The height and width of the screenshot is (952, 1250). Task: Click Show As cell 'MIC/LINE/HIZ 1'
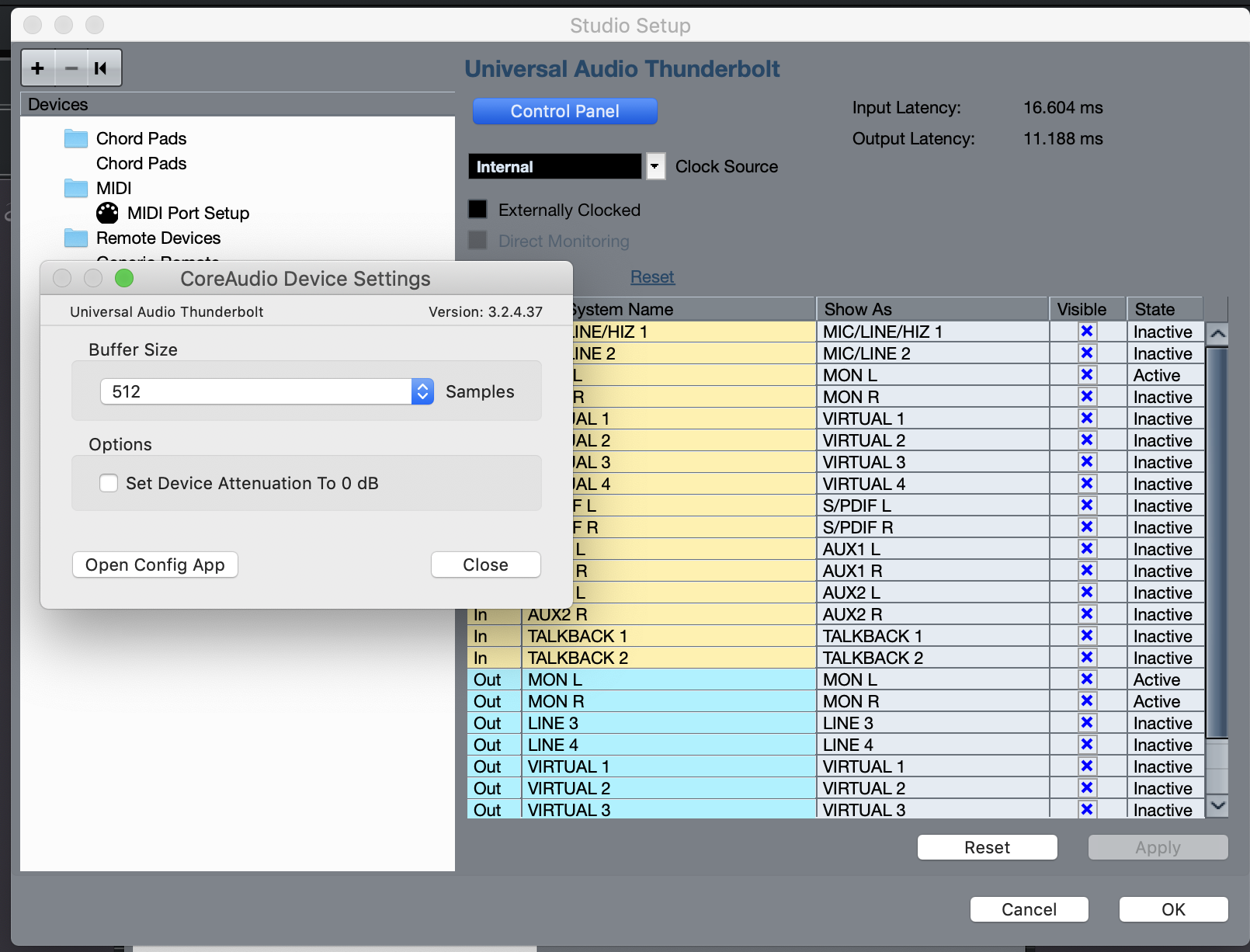[x=932, y=332]
